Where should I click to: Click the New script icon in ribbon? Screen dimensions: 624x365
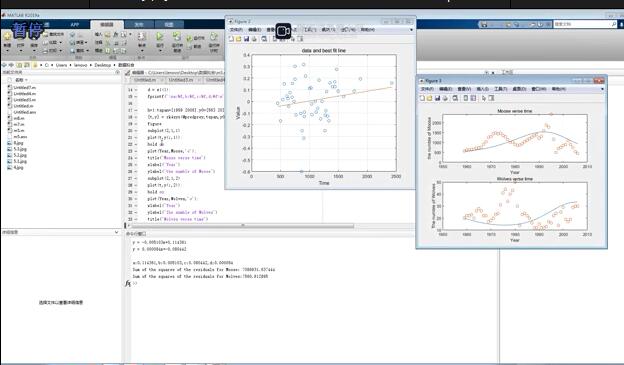[7, 37]
